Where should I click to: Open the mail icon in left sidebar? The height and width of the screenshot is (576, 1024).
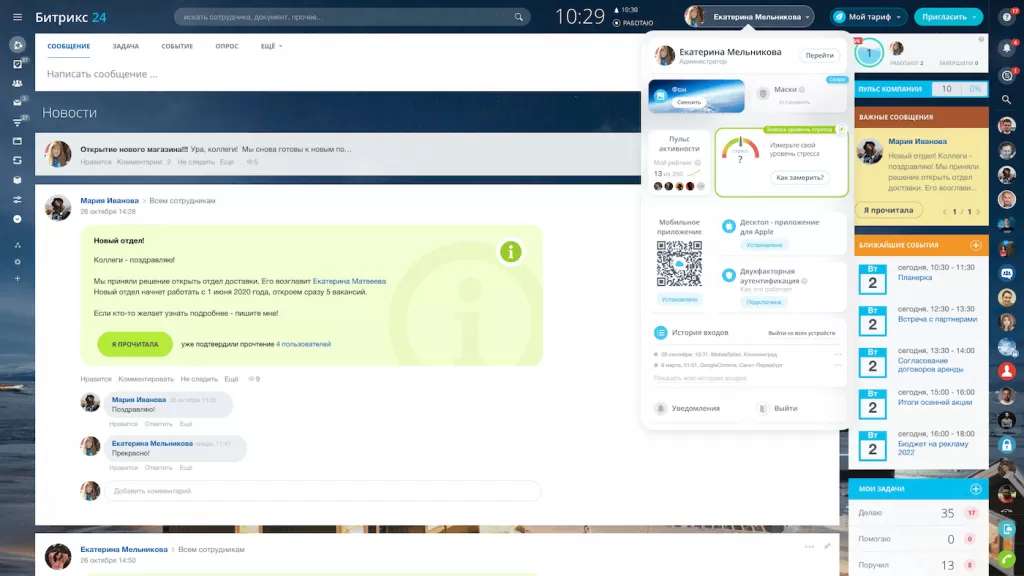(17, 102)
